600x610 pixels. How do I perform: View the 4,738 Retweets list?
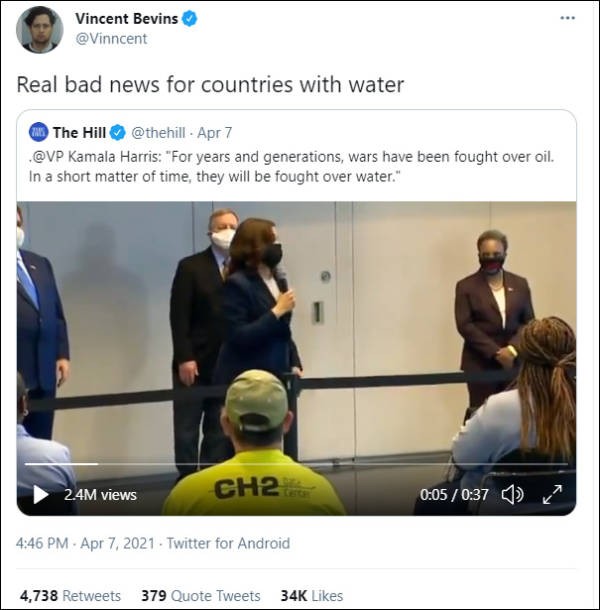pyautogui.click(x=70, y=595)
